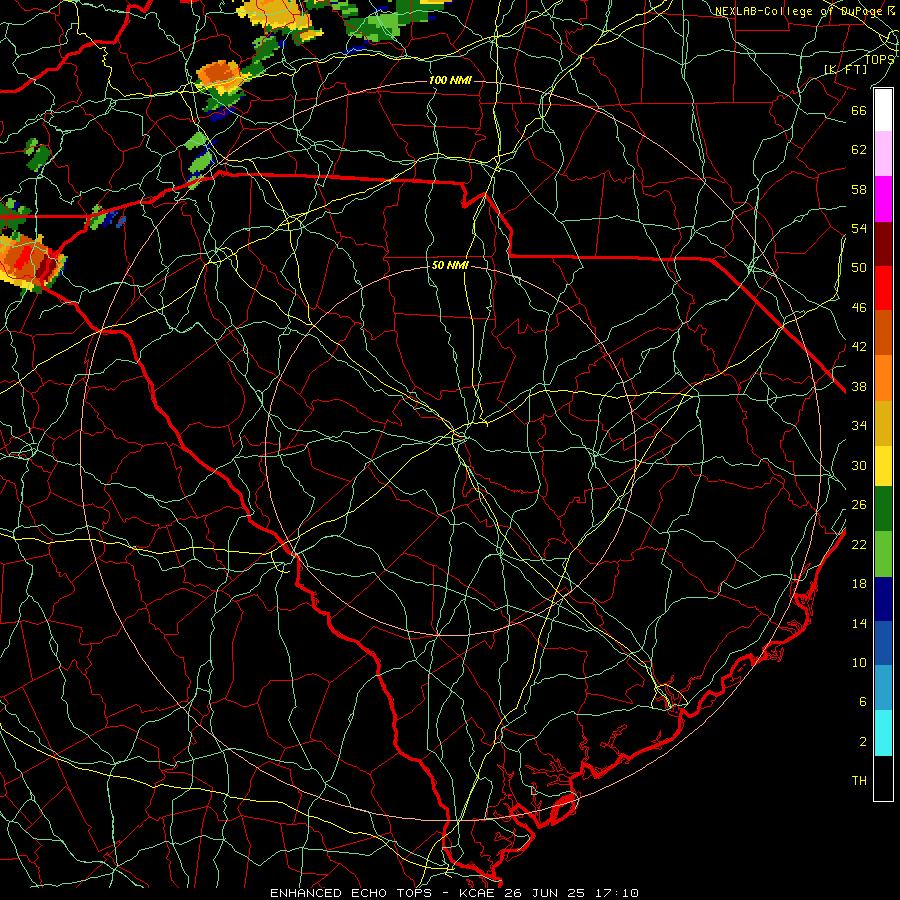Click the cyan legend swatch

(x=883, y=733)
